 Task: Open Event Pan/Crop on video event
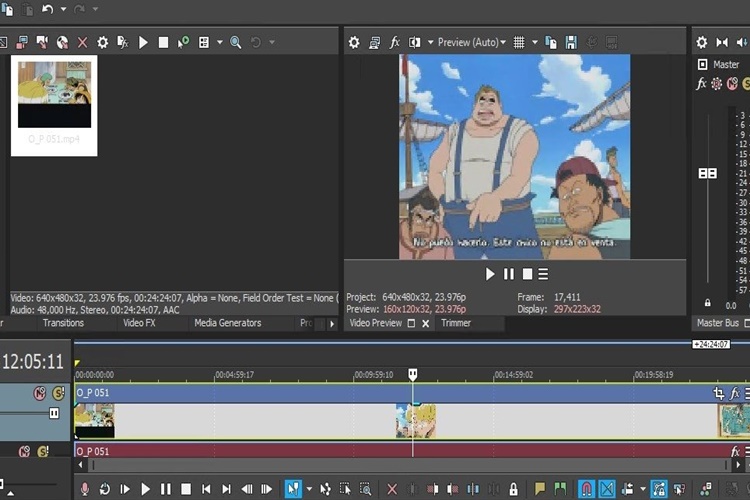coord(718,393)
